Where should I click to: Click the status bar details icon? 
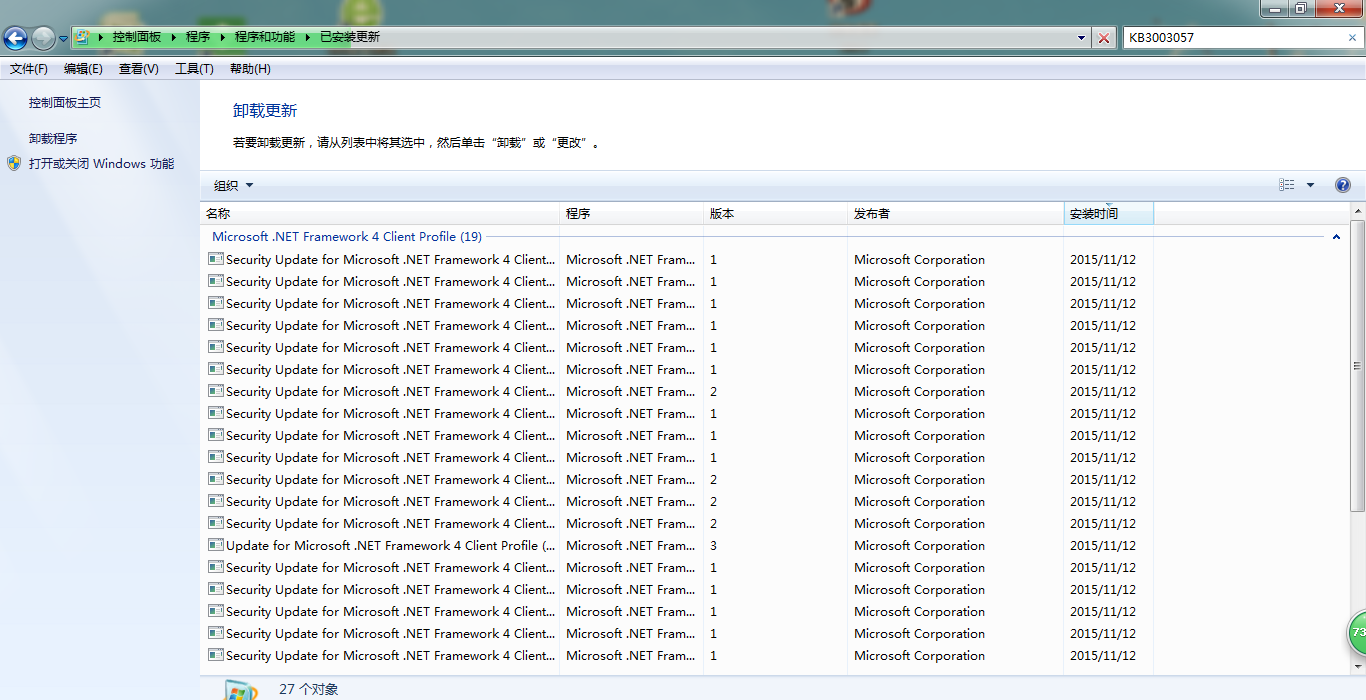pos(241,689)
